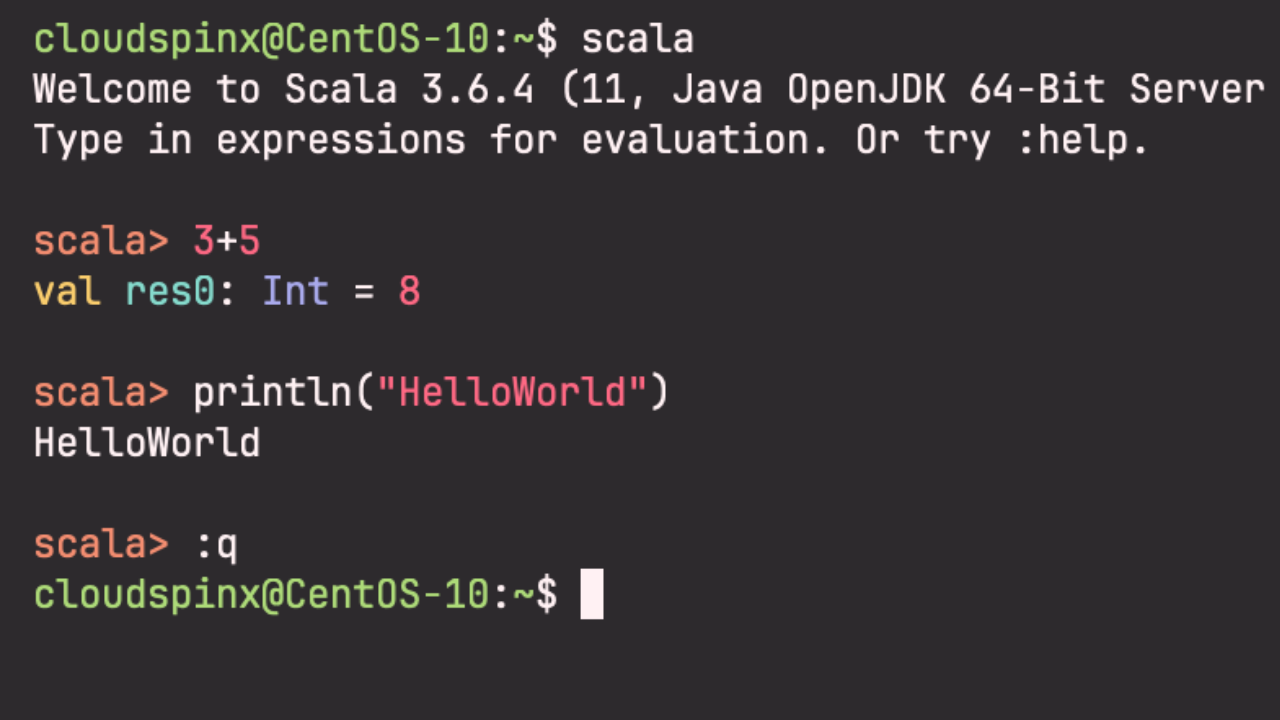Click the last 'scala>' prompt before :q
Image resolution: width=1280 pixels, height=720 pixels.
tap(102, 544)
